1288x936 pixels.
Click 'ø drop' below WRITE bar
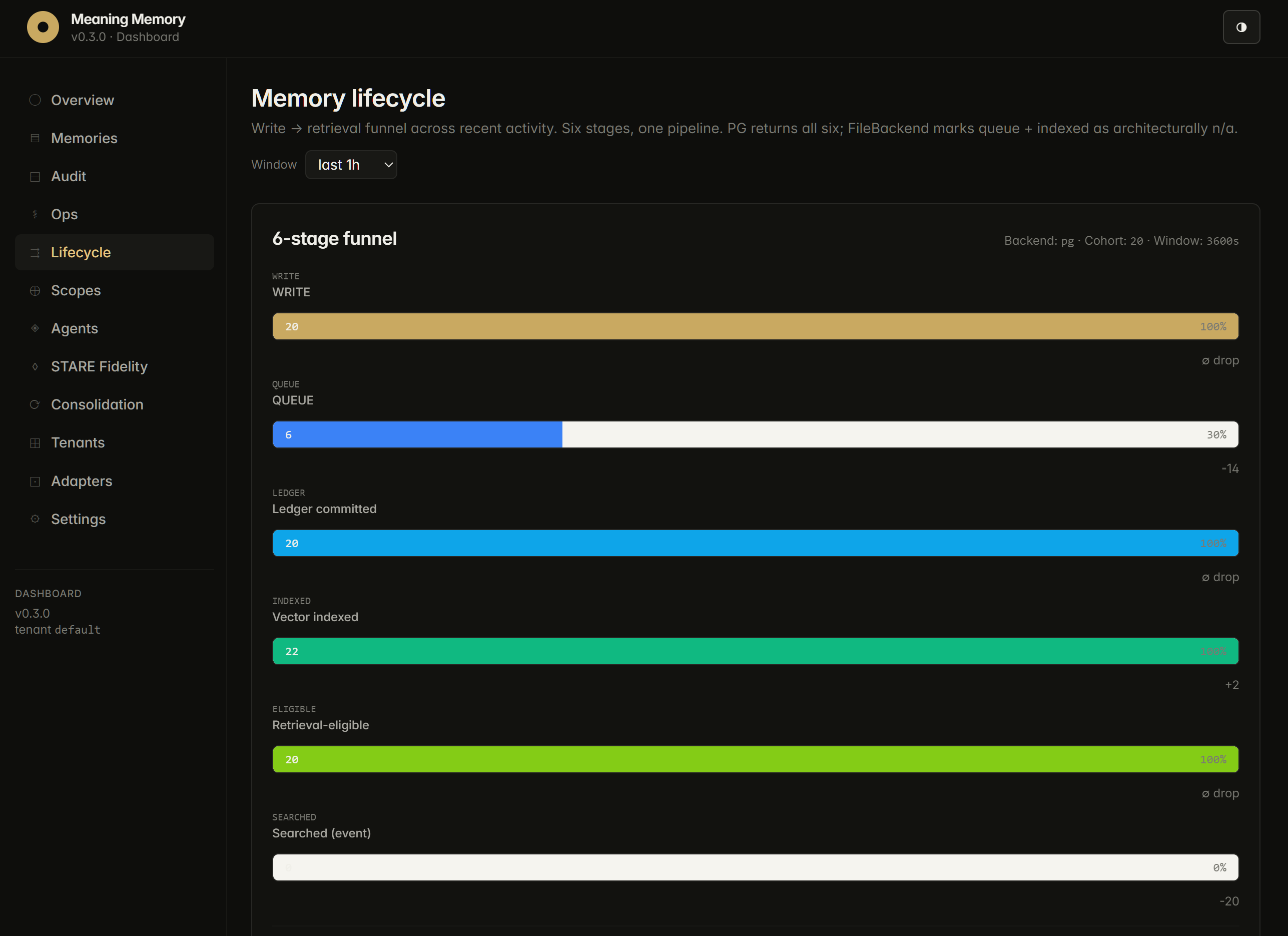1220,361
